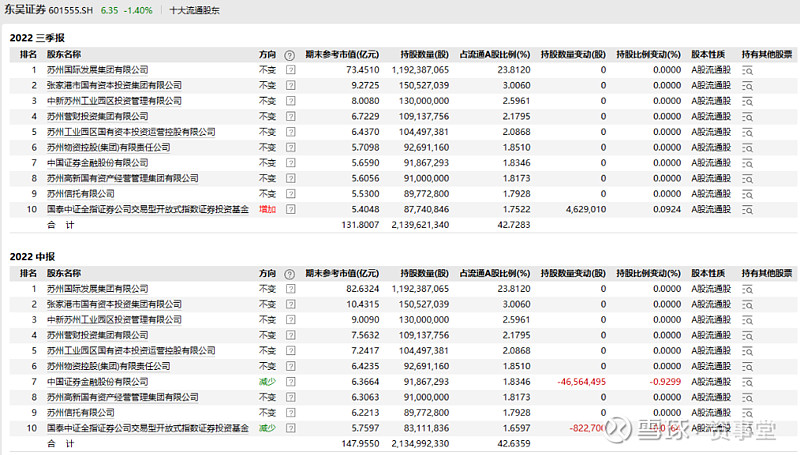This screenshot has width=800, height=455.
Task: Select value 4,629,010 share change
Action: [586, 209]
